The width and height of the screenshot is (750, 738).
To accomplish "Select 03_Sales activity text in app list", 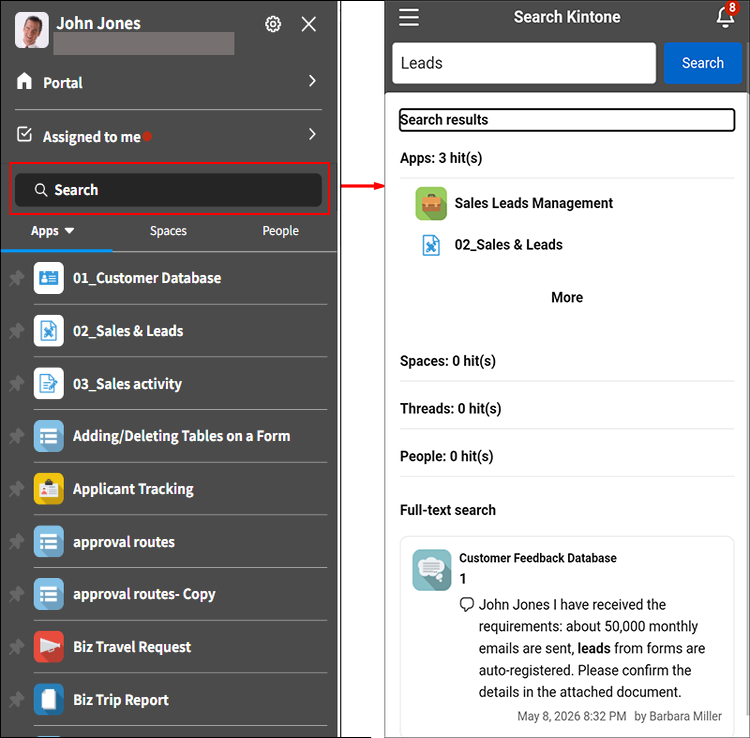I will click(x=127, y=384).
